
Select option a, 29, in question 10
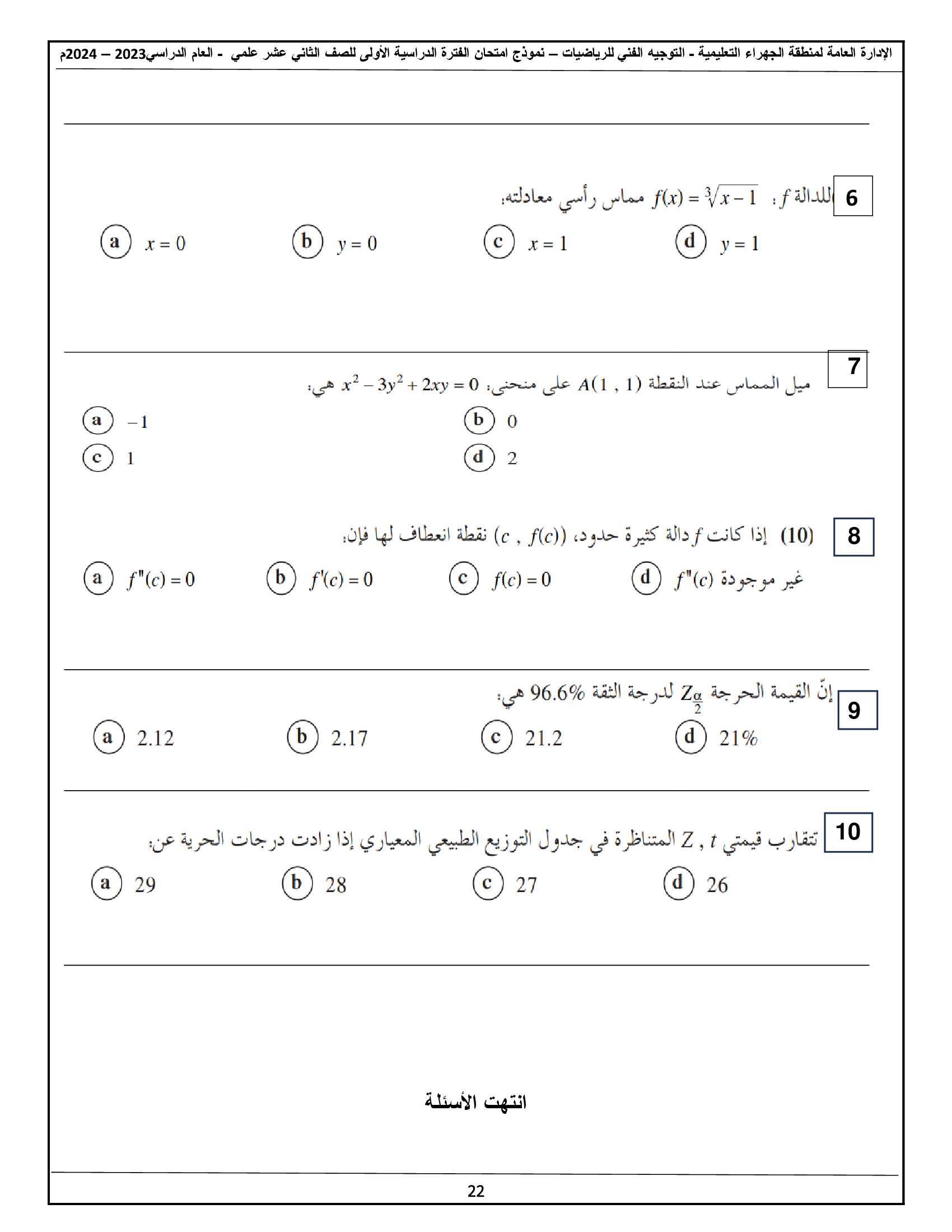click(x=106, y=883)
